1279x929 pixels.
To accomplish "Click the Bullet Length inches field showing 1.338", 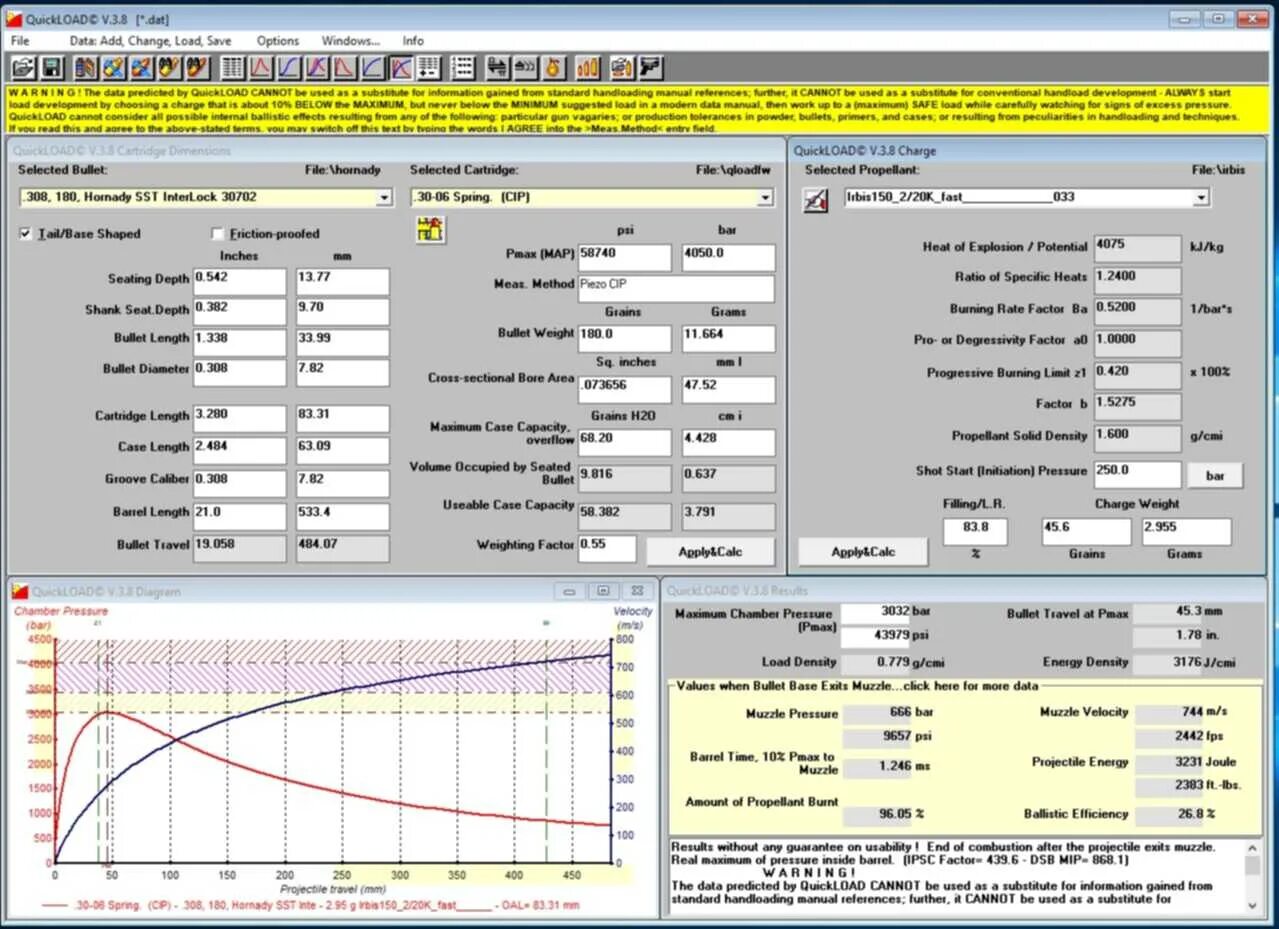I will (x=239, y=342).
